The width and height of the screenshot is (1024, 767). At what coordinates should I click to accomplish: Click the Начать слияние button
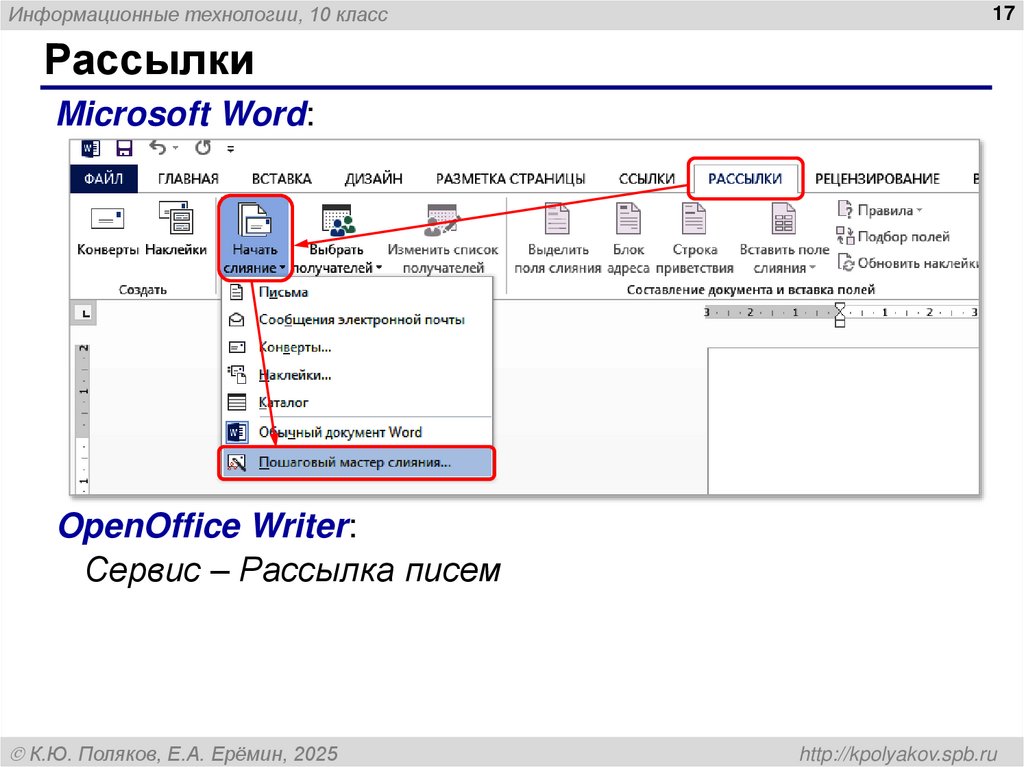(x=255, y=238)
